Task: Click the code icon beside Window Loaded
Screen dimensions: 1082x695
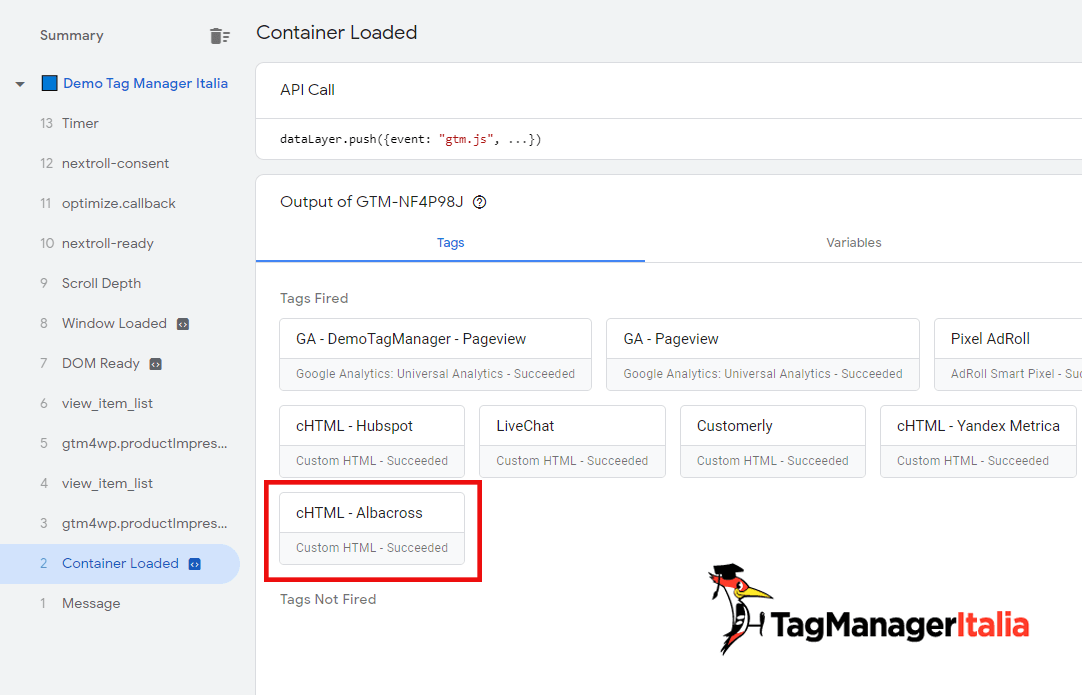Action: [x=183, y=324]
